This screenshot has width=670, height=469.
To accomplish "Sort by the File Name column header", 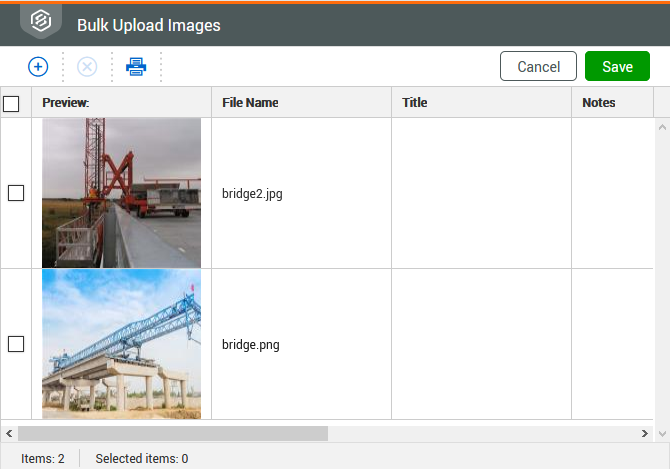I will point(301,103).
